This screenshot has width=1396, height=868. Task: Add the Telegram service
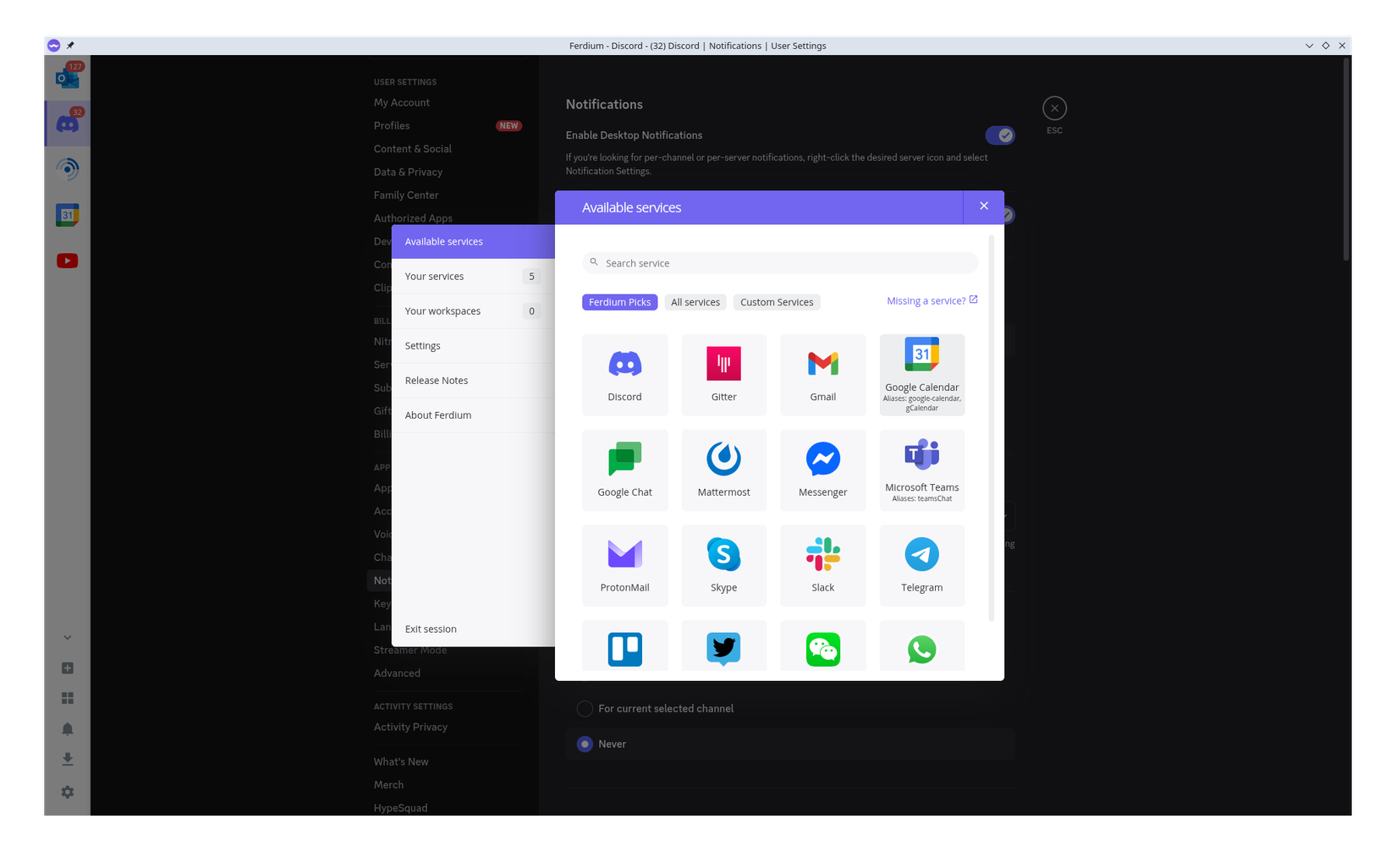point(921,565)
